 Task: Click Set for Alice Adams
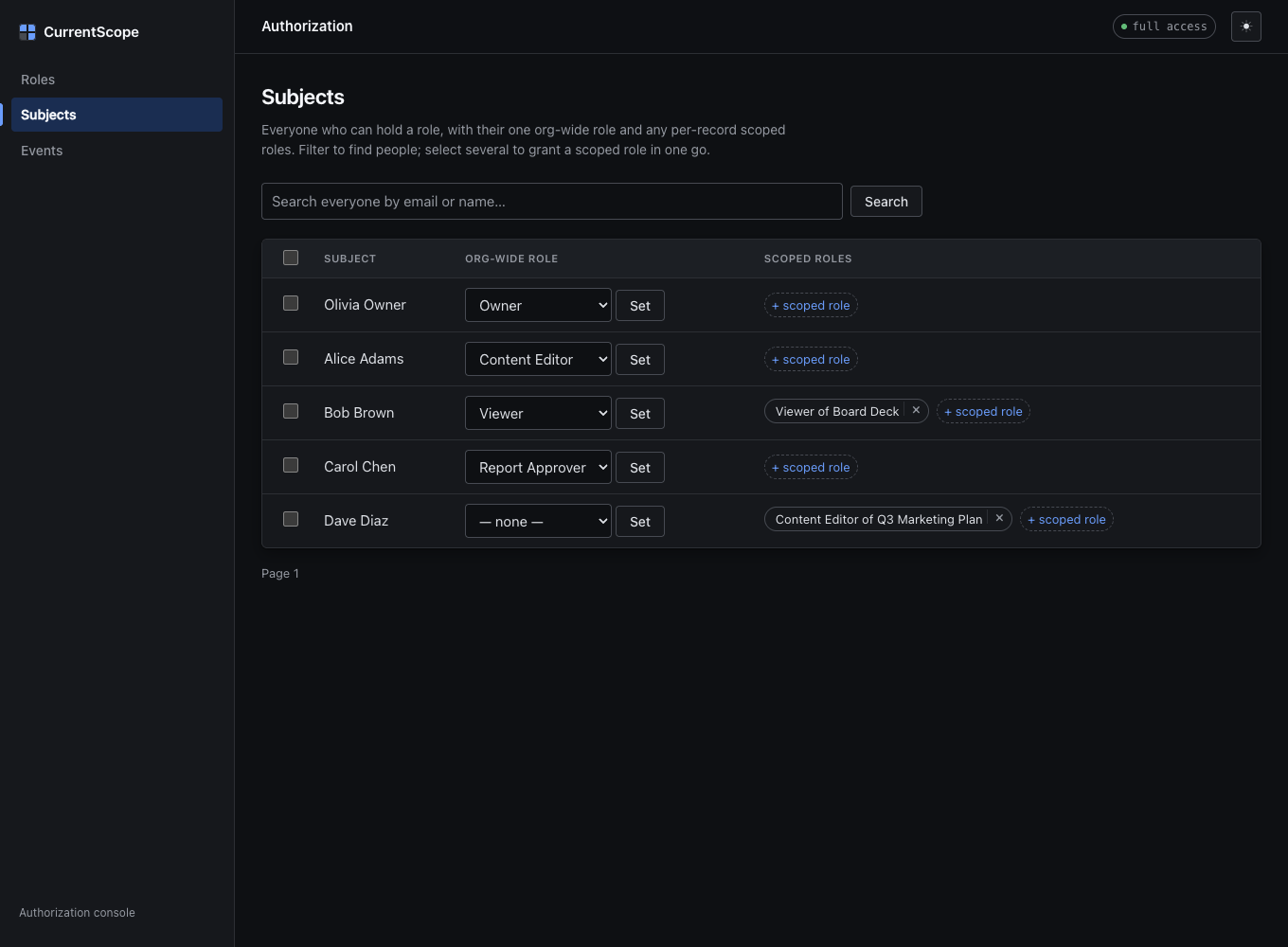640,360
